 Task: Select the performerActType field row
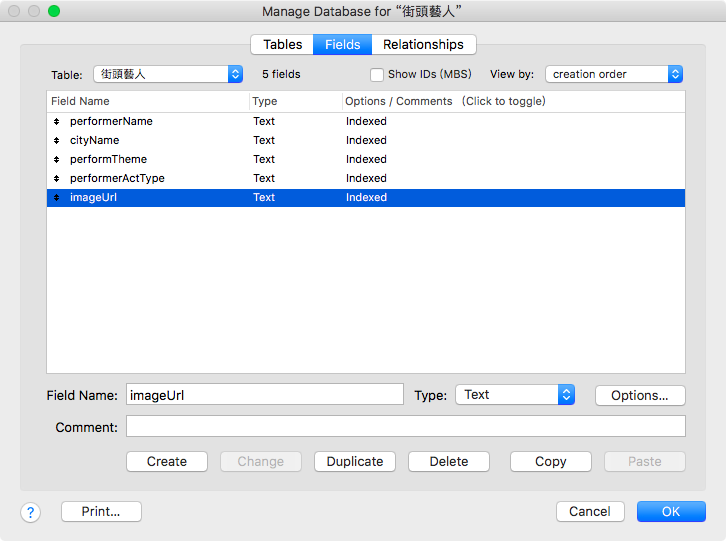pos(366,178)
